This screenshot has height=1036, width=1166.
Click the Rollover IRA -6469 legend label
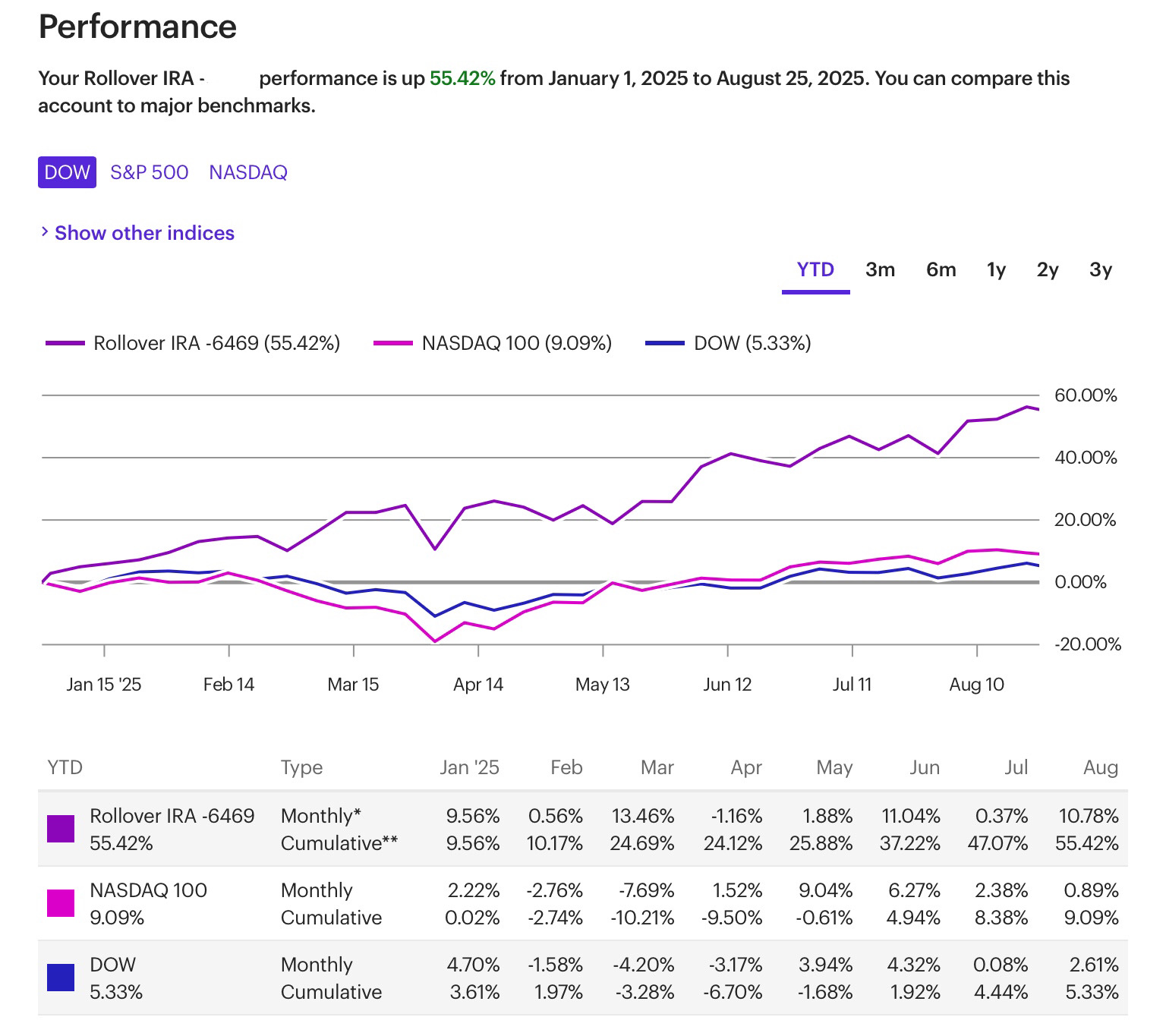pos(216,344)
